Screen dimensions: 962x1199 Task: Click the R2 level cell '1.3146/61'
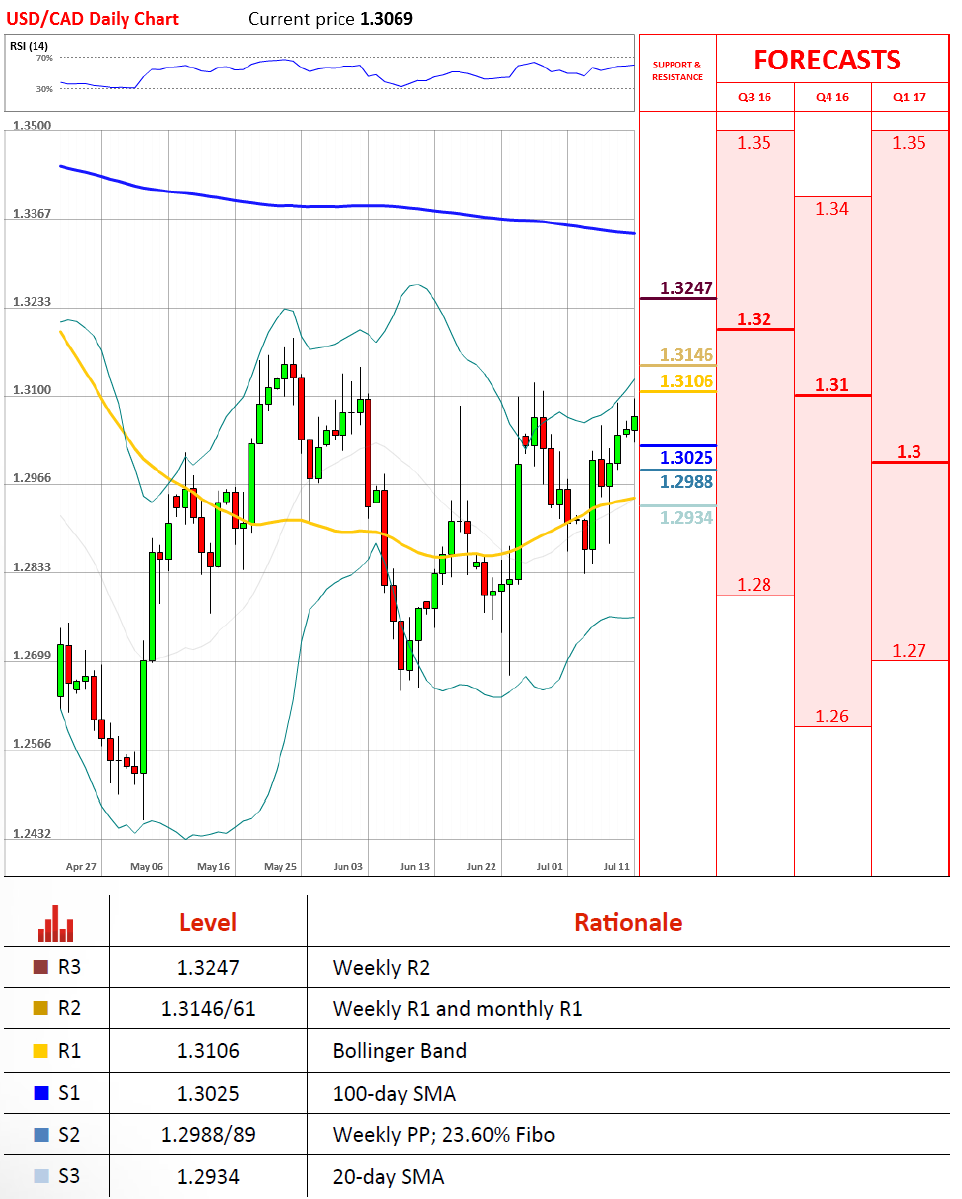(208, 1009)
